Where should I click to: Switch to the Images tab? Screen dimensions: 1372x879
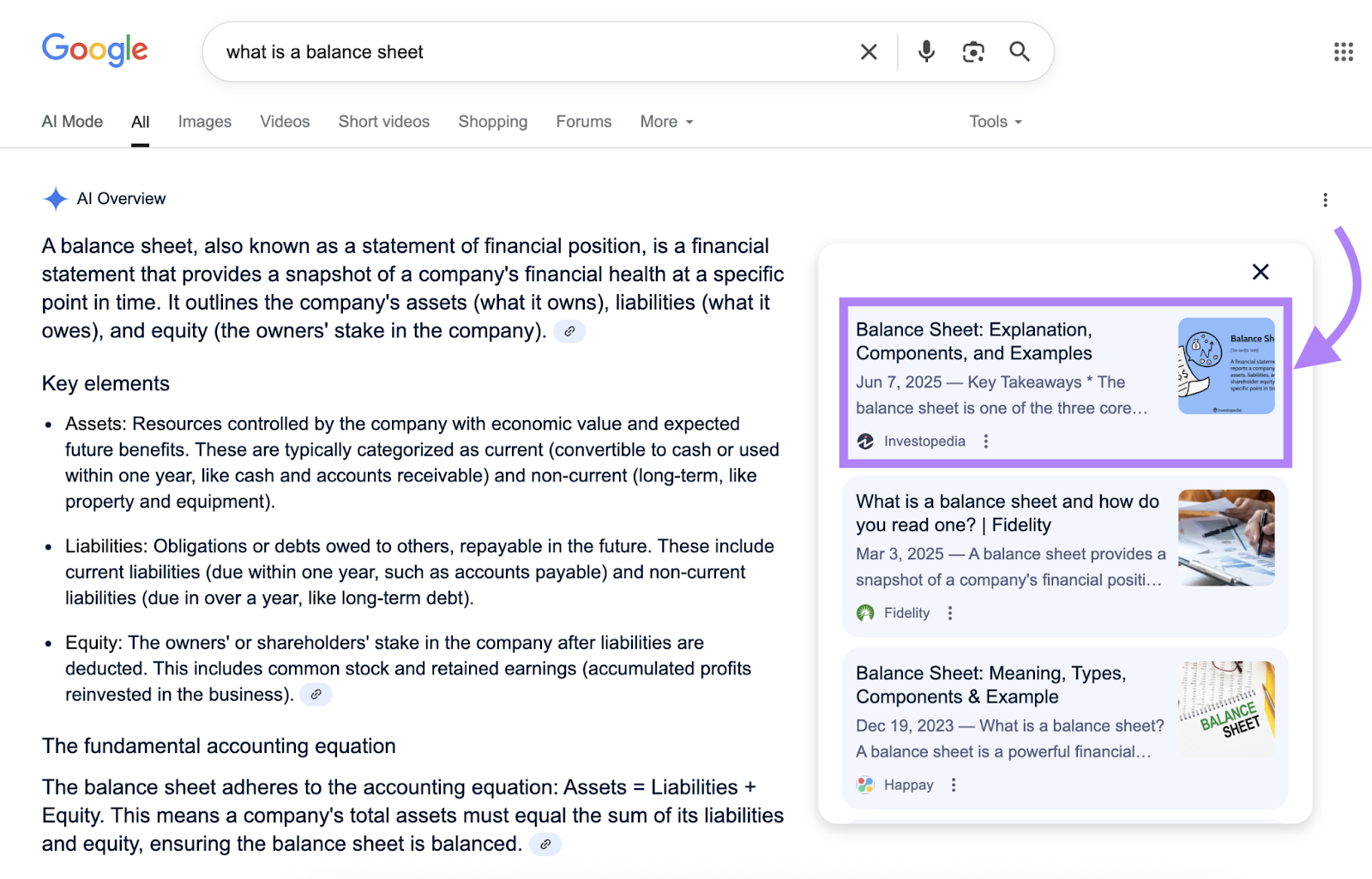tap(204, 121)
